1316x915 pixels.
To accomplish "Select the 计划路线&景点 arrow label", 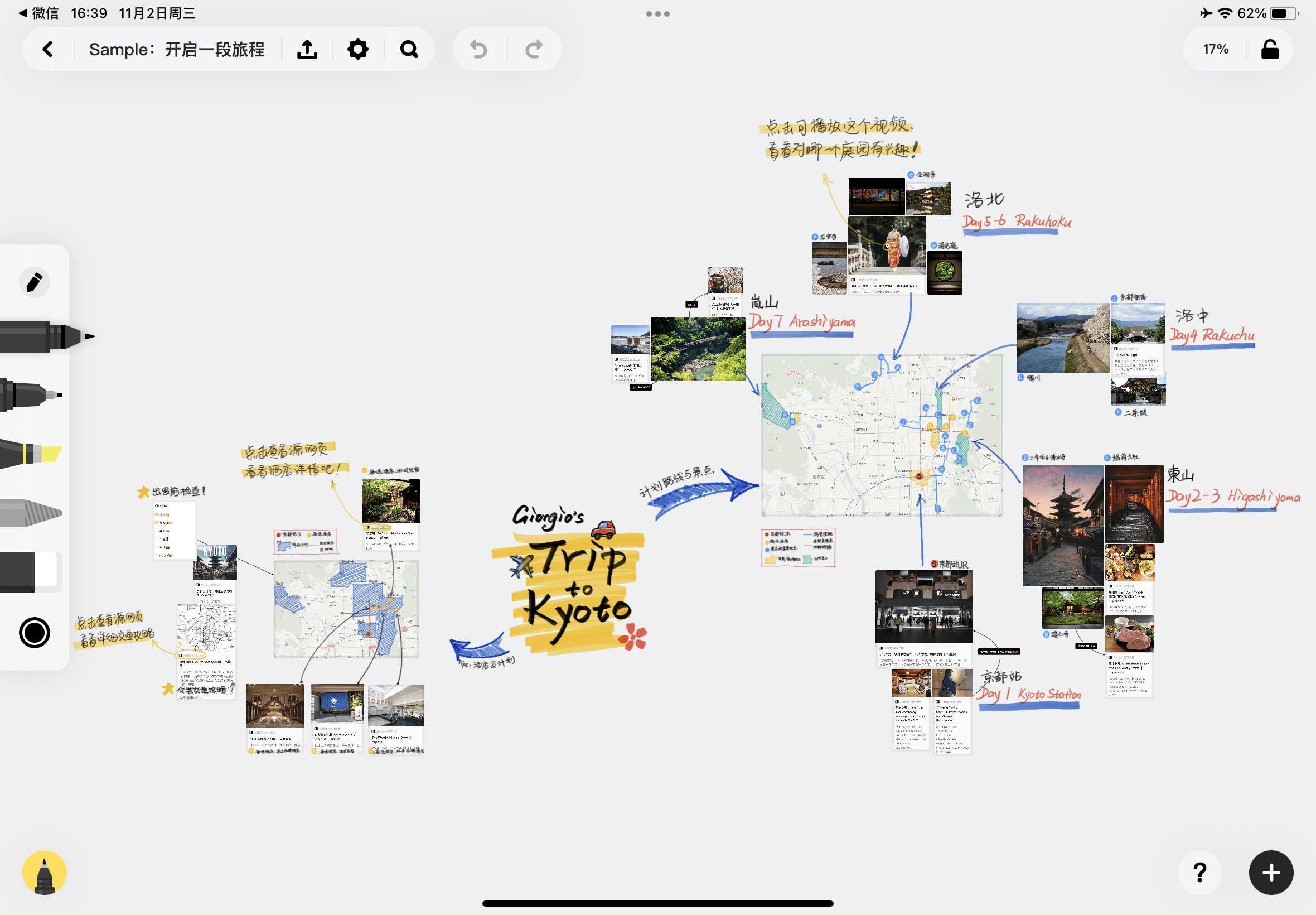I will [x=676, y=480].
